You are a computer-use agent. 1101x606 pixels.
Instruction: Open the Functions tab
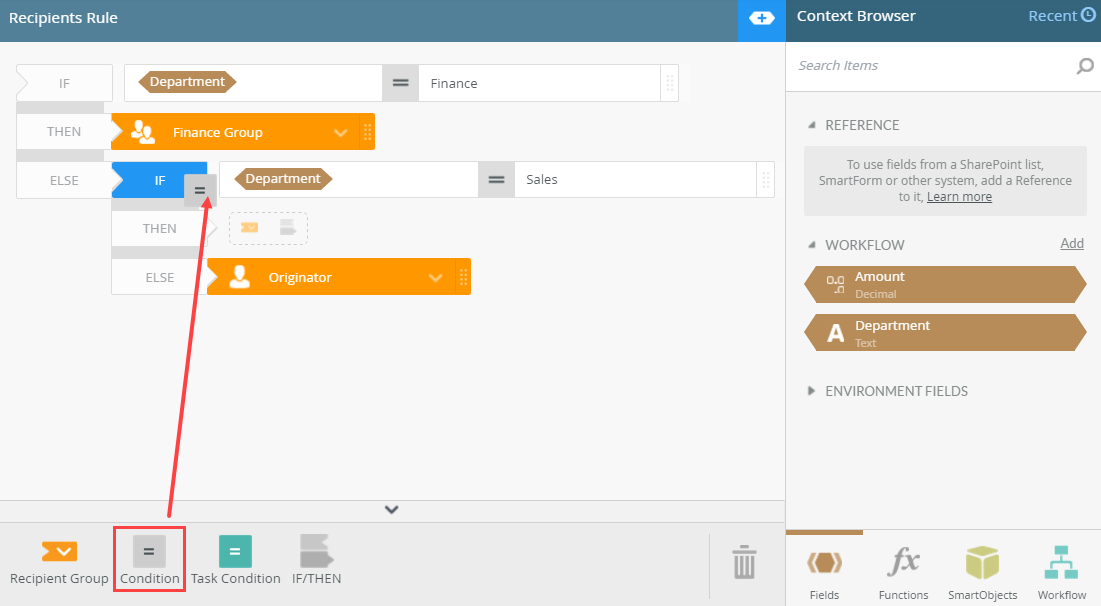coord(903,574)
